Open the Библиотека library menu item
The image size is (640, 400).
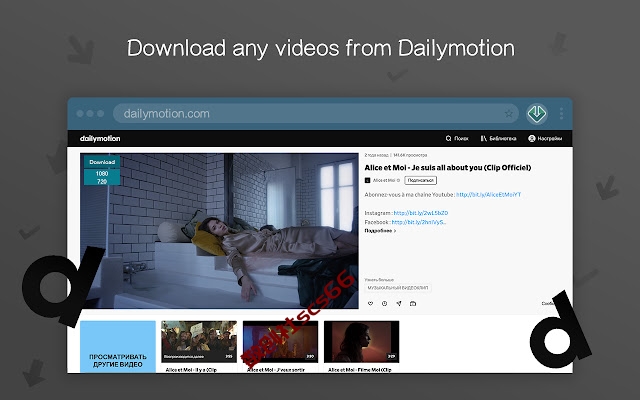tap(498, 138)
